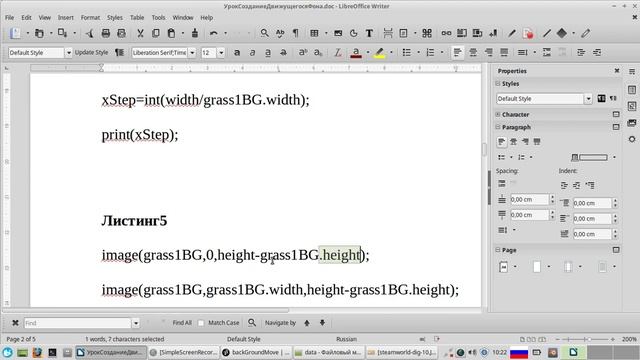Click the Insert Special Character icon
This screenshot has height=360, width=640.
click(427, 33)
